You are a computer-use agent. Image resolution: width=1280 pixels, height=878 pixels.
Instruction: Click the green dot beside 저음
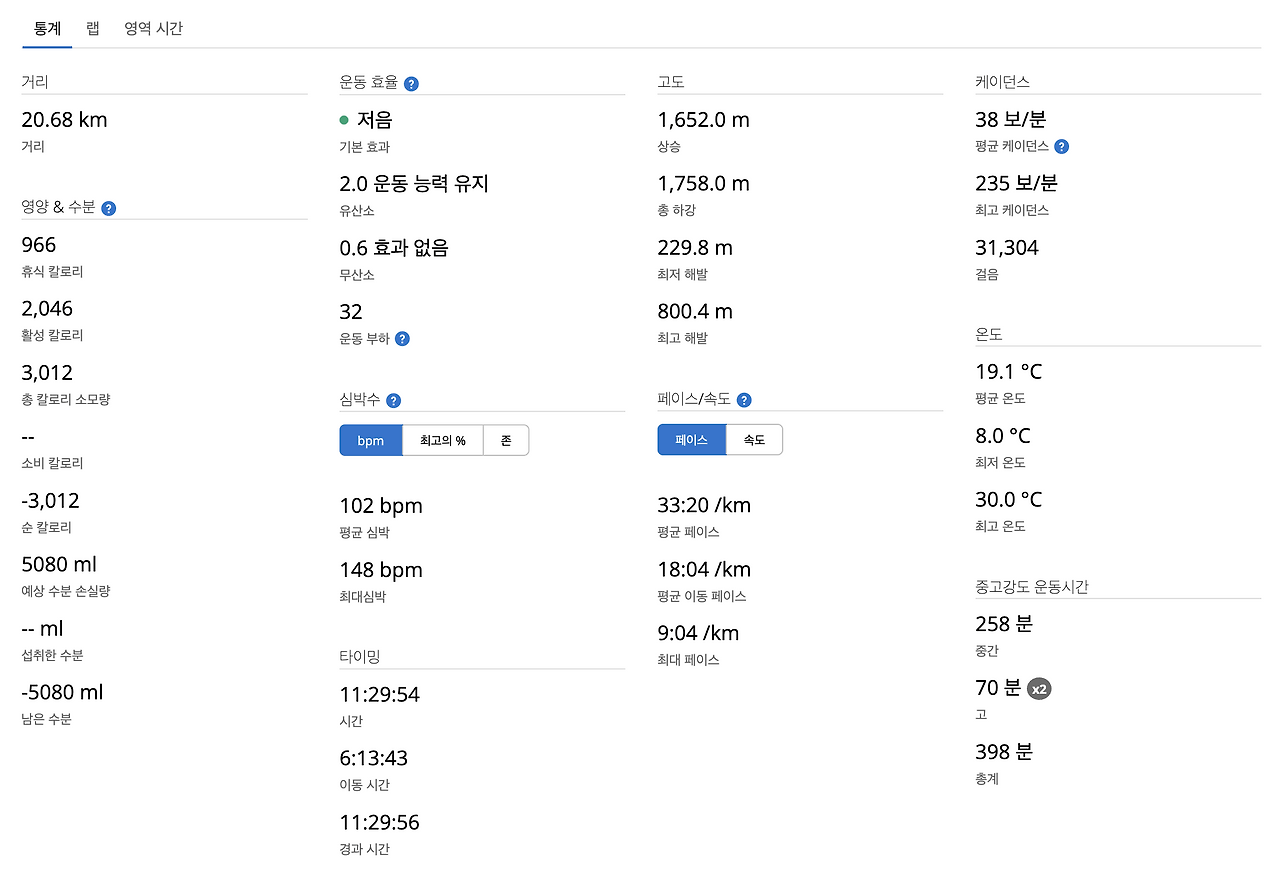pyautogui.click(x=345, y=119)
